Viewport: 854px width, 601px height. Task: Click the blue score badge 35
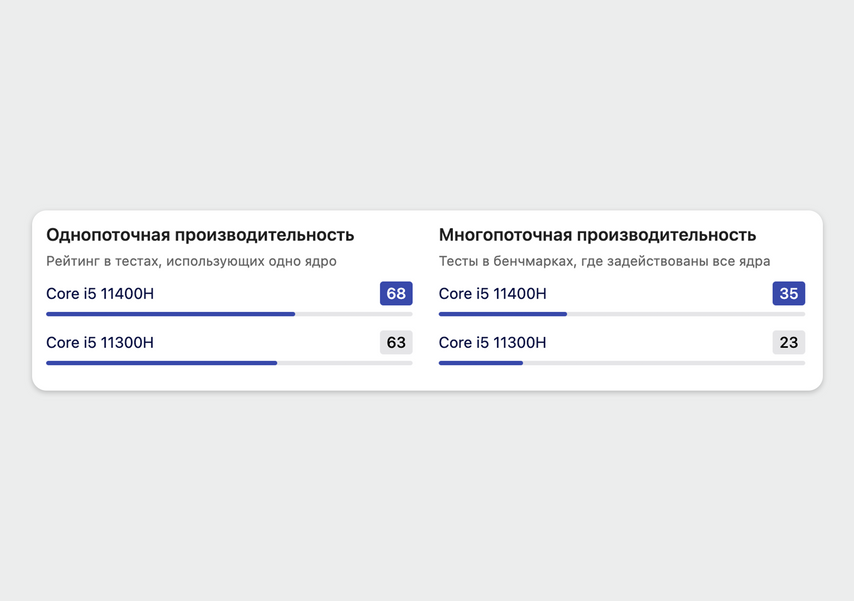click(789, 294)
